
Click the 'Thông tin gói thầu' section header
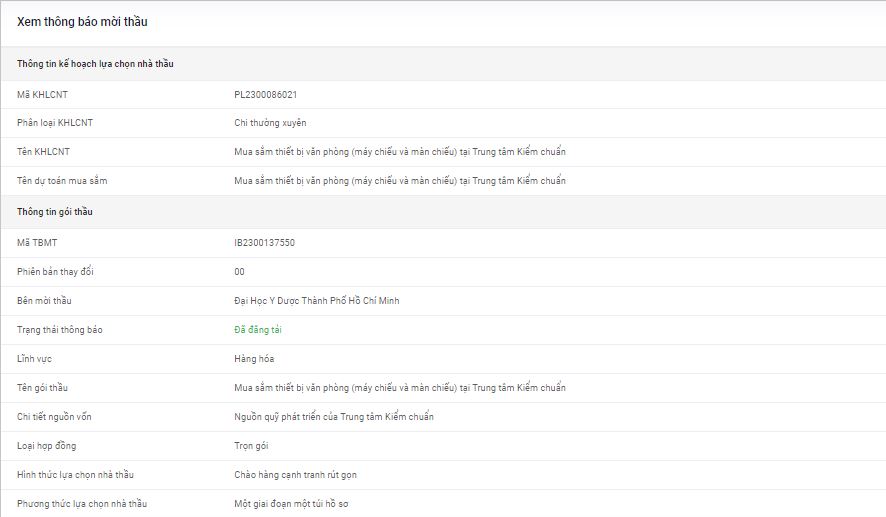coord(55,212)
